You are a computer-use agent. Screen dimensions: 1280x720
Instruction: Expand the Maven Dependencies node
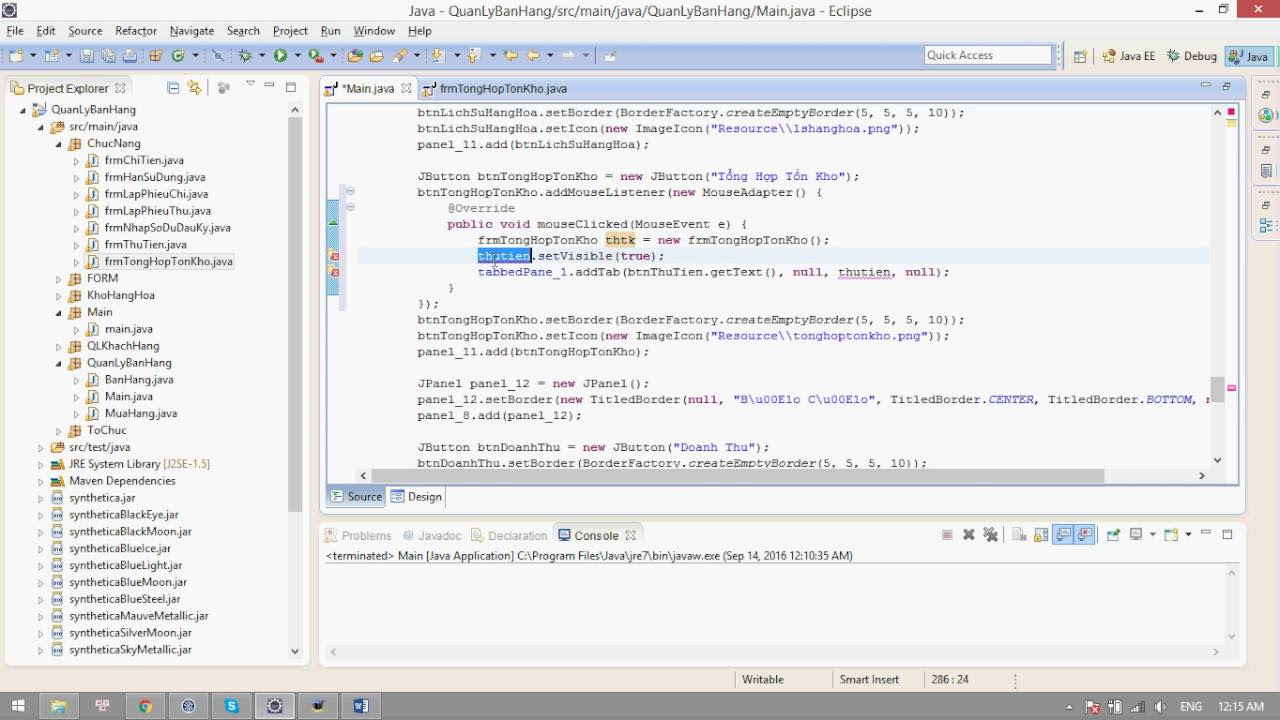click(x=40, y=481)
